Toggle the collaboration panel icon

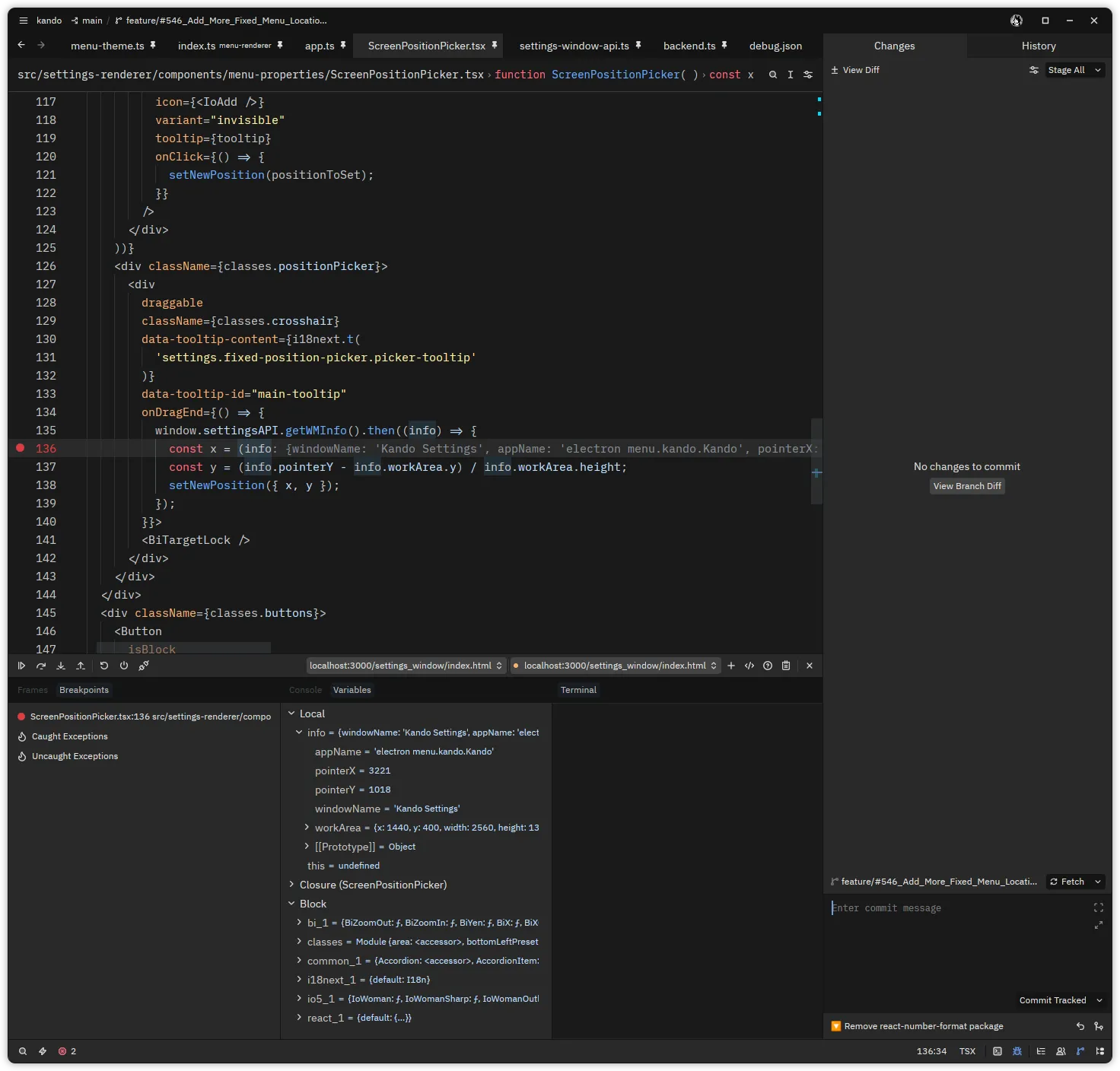1061,1051
